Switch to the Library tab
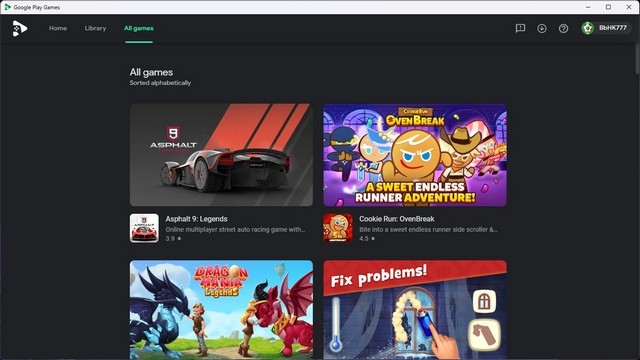This screenshot has width=640, height=360. 96,28
